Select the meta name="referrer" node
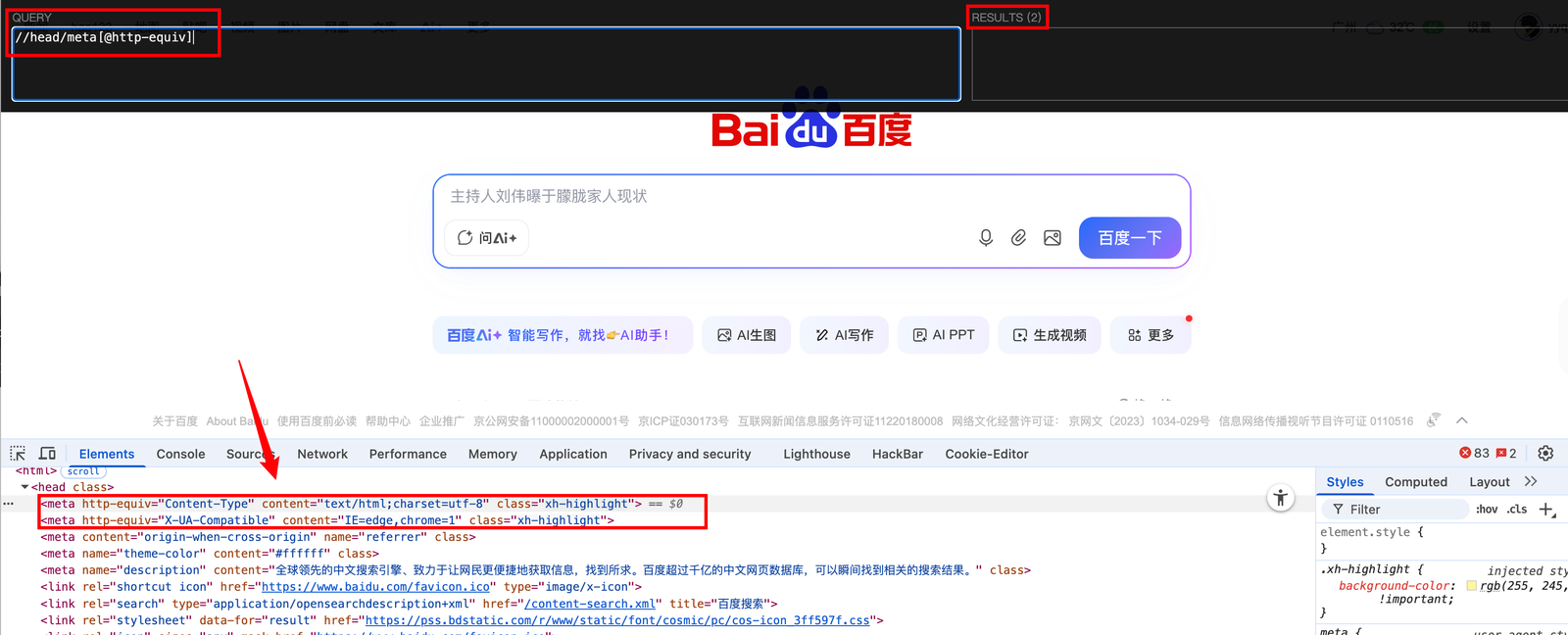This screenshot has width=1568, height=635. 258,537
